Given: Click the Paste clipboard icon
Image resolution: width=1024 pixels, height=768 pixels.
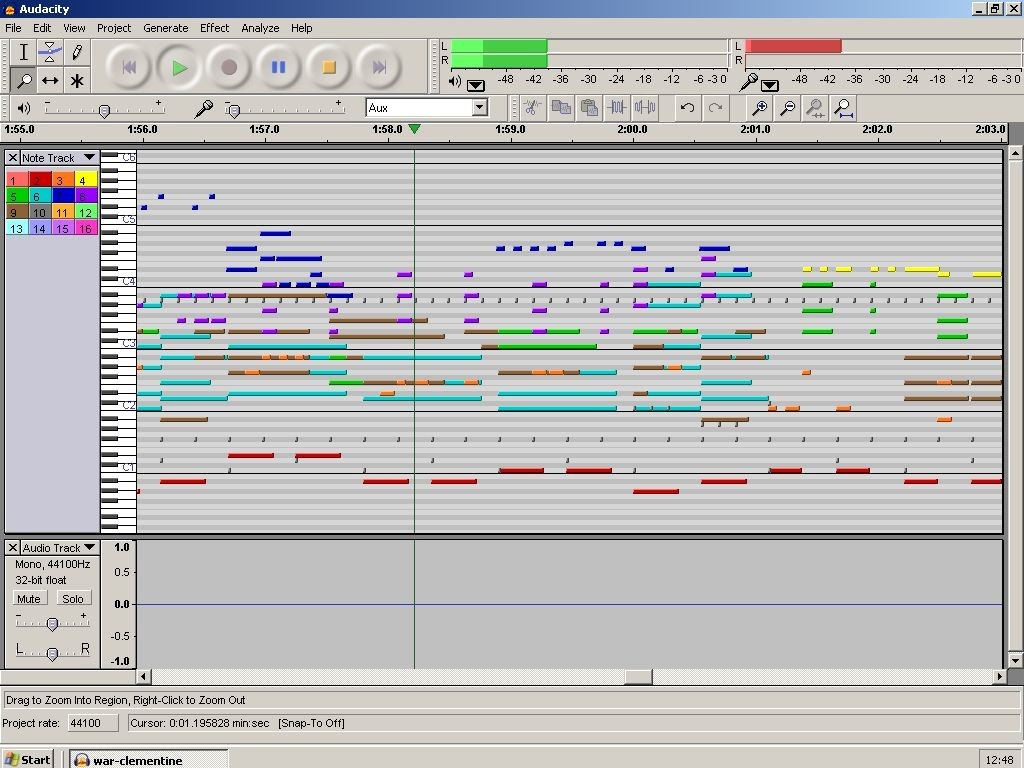Looking at the screenshot, I should [x=588, y=107].
